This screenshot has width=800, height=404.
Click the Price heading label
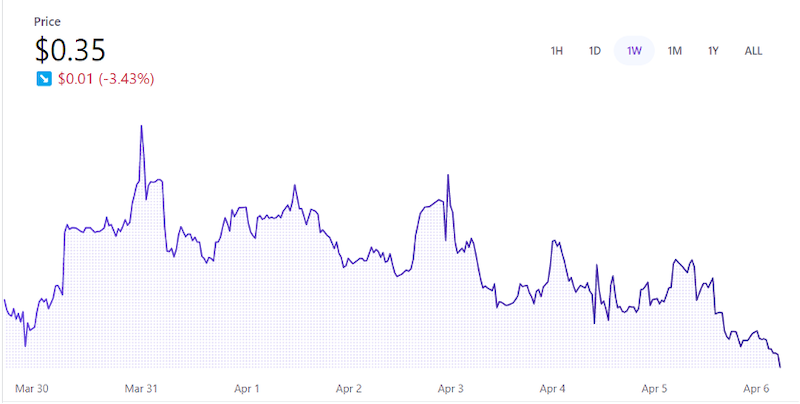(48, 20)
